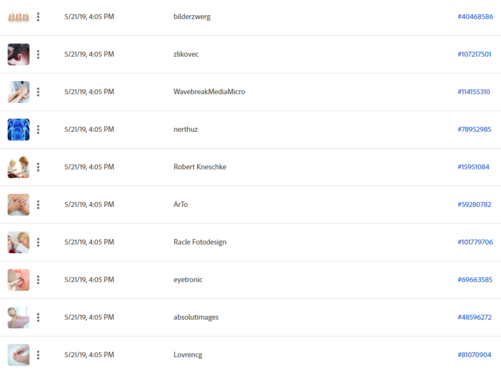Click three-dot menu beside WavebreakMediaMicro entry
This screenshot has height=373, width=501.
(38, 92)
